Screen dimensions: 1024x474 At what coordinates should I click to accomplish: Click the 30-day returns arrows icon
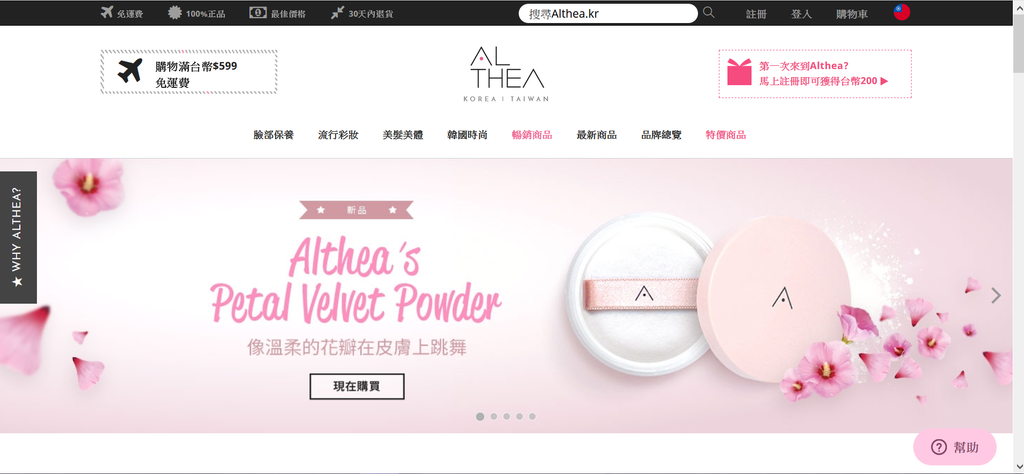[x=337, y=12]
